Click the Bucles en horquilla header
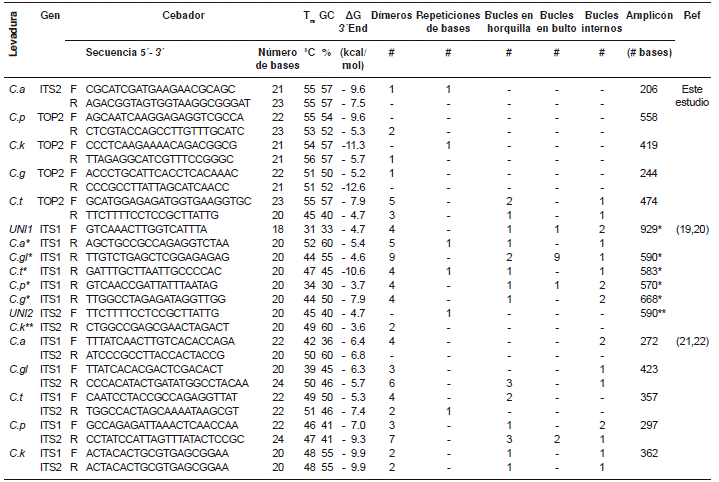This screenshot has height=482, width=719. tap(507, 23)
